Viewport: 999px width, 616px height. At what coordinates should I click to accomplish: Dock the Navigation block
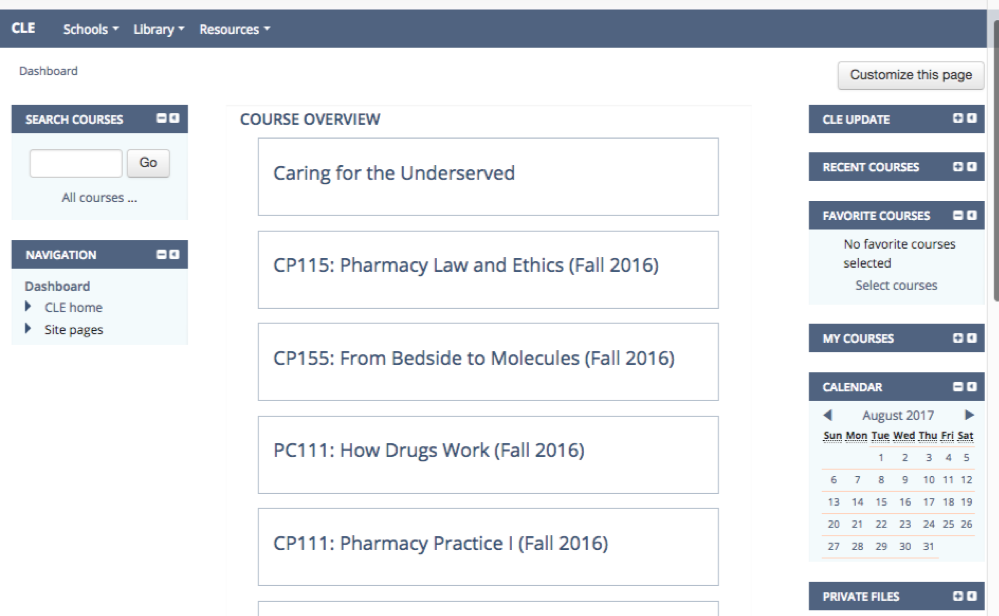(x=175, y=255)
